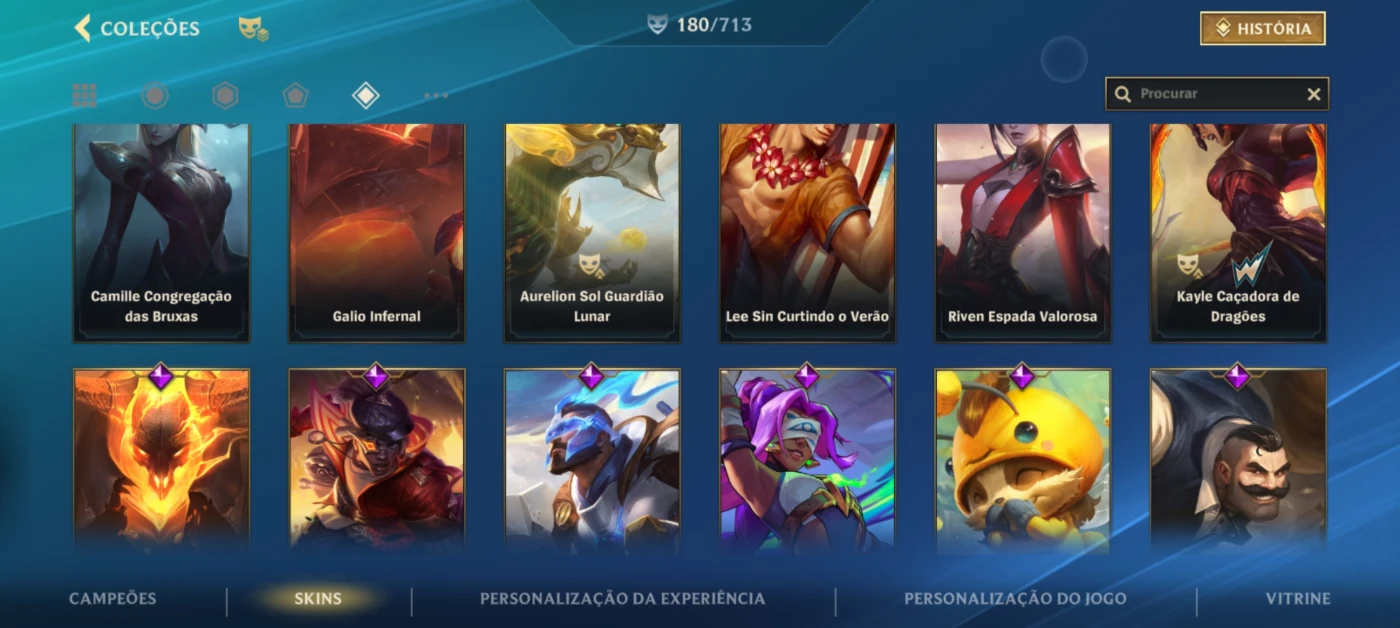Toggle the diamond rarity filter icon
Viewport: 1400px width, 628px height.
tap(366, 95)
